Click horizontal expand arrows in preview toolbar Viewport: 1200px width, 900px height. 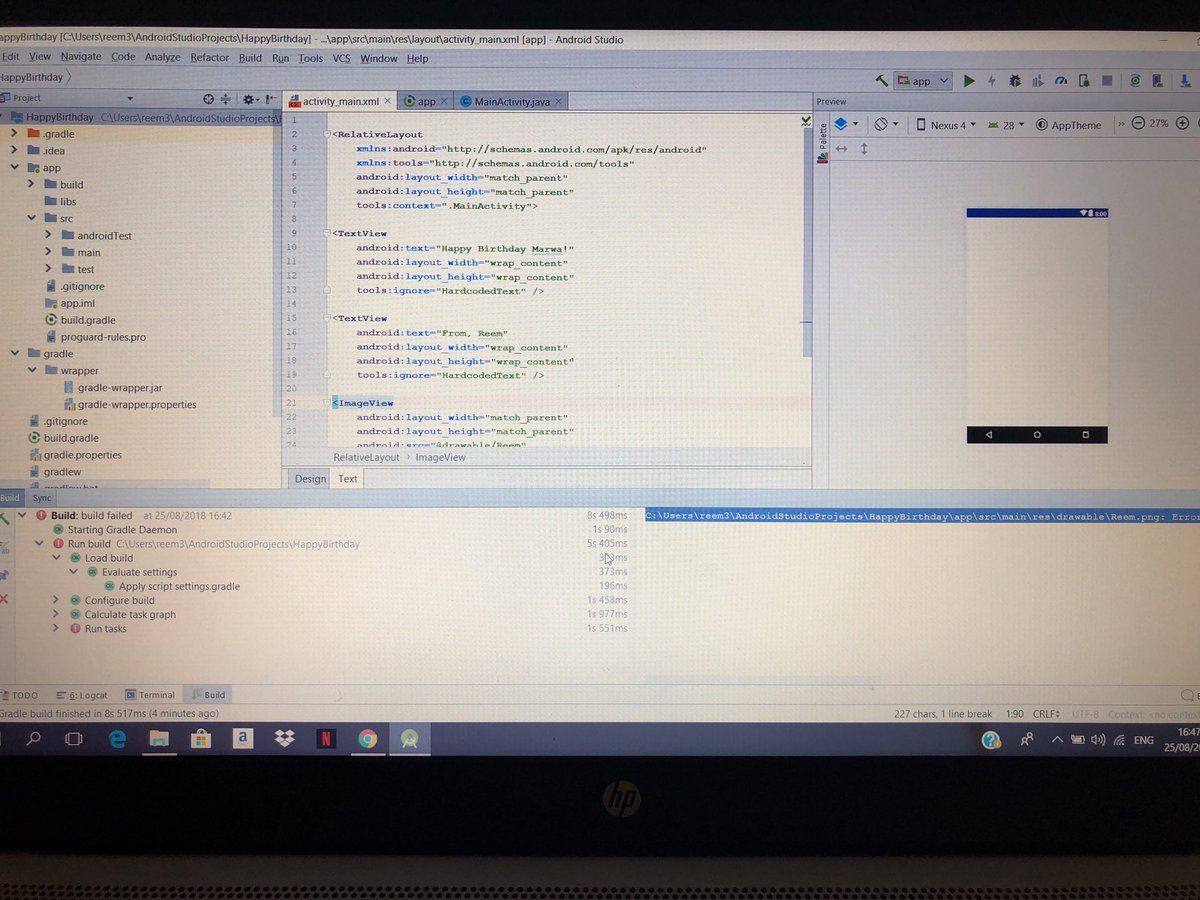[x=841, y=149]
